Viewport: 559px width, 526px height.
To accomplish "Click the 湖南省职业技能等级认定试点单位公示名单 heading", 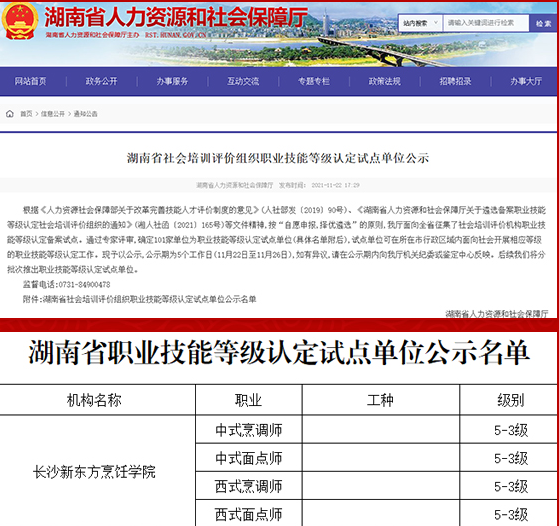I will 279,353.
